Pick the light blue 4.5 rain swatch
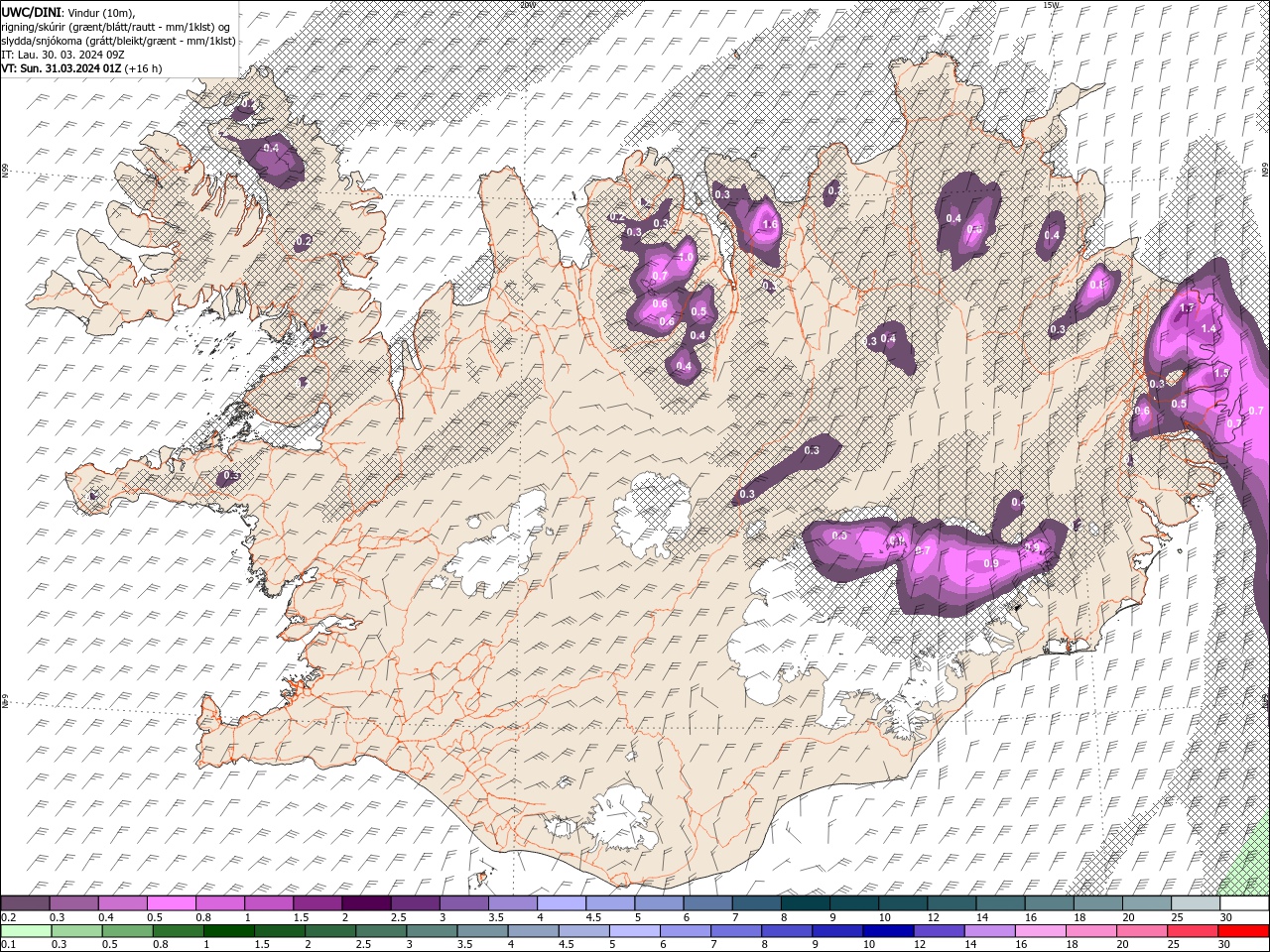The width and height of the screenshot is (1270, 952). pyautogui.click(x=583, y=931)
